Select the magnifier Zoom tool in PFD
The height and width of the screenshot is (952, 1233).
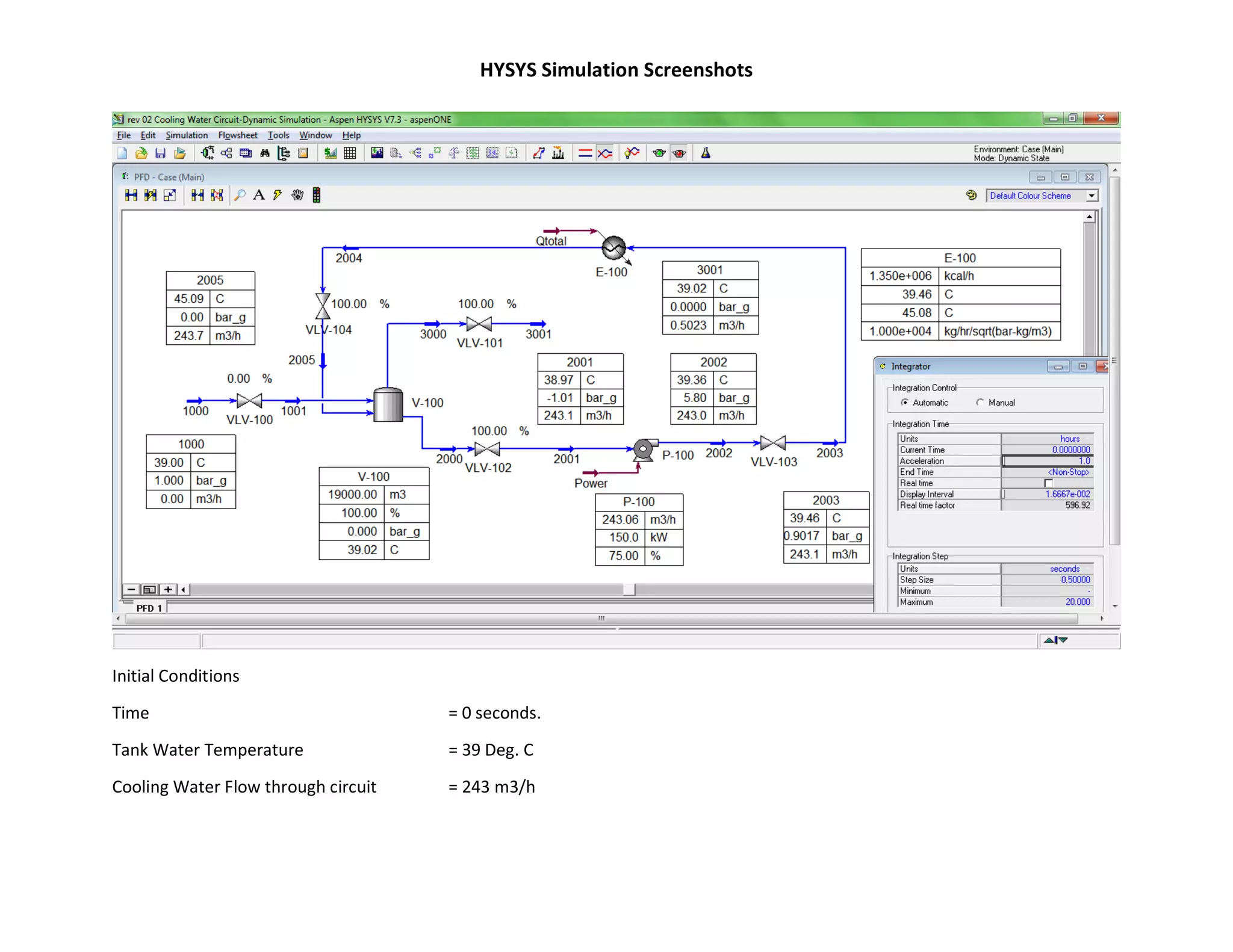click(240, 195)
